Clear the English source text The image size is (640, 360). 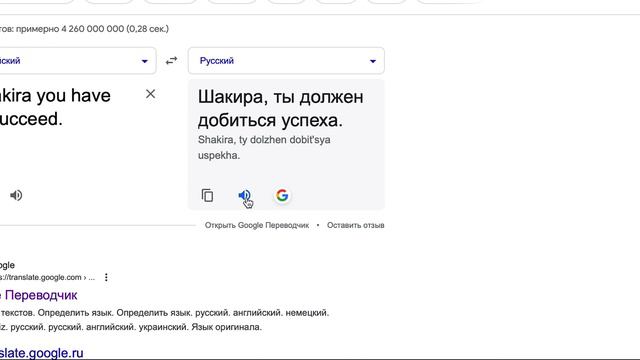[x=150, y=94]
